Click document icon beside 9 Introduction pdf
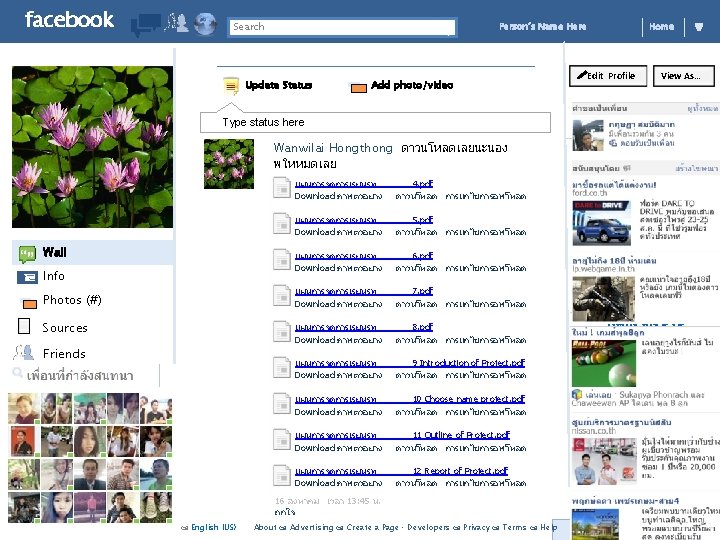The width and height of the screenshot is (720, 540). [x=282, y=367]
